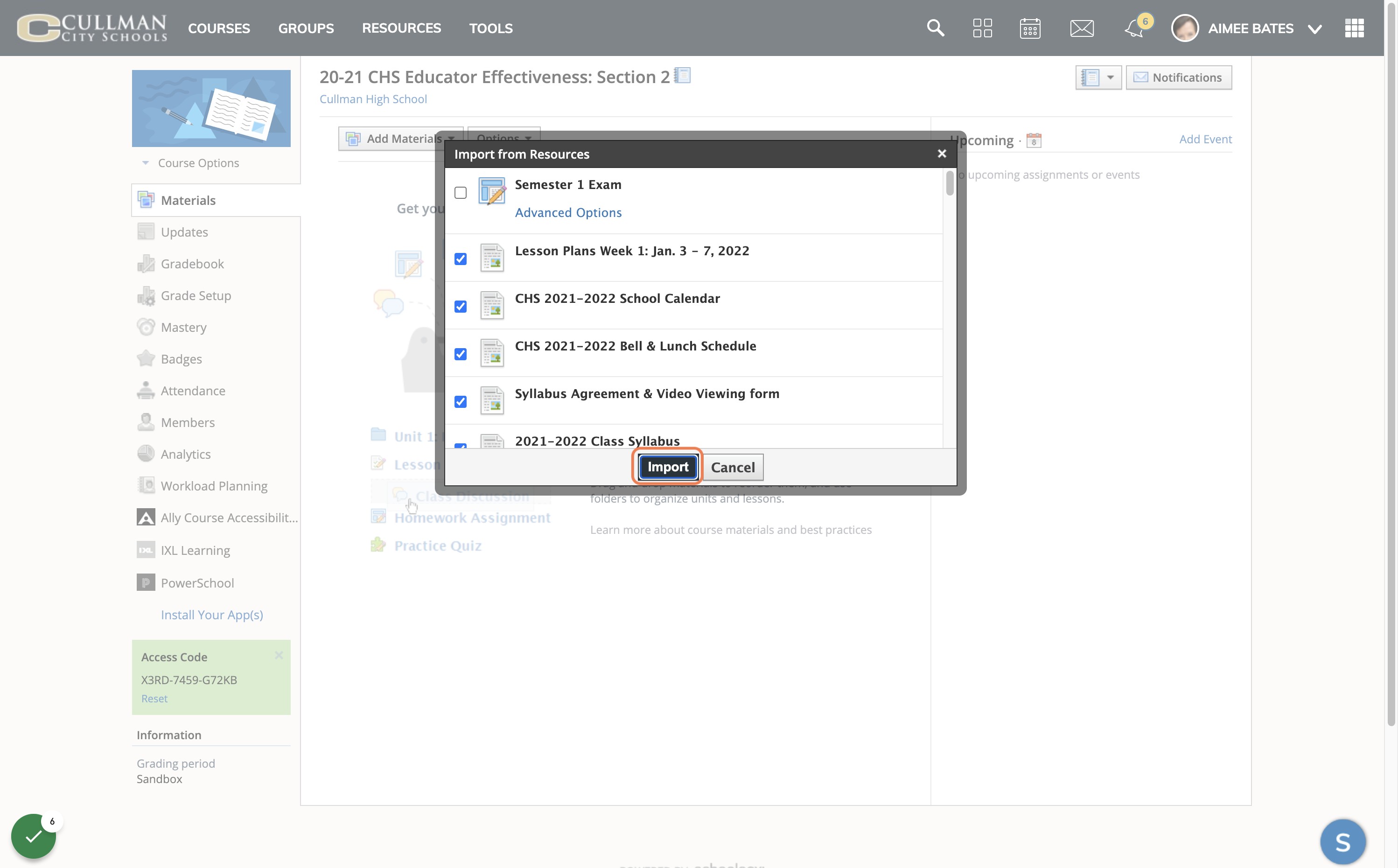The width and height of the screenshot is (1398, 868).
Task: Click the Import button
Action: [x=667, y=467]
